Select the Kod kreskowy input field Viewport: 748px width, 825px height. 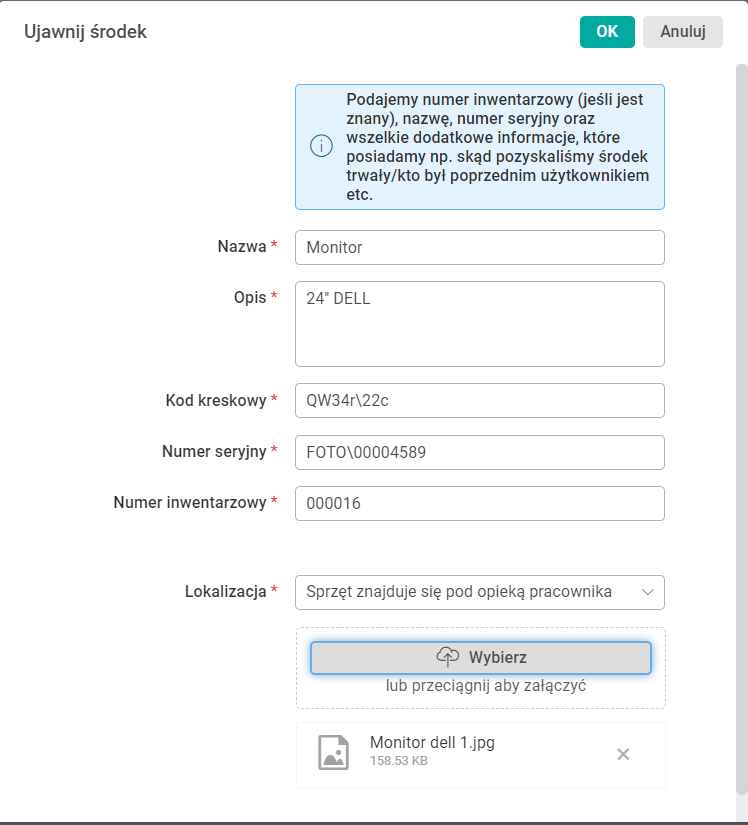point(479,400)
